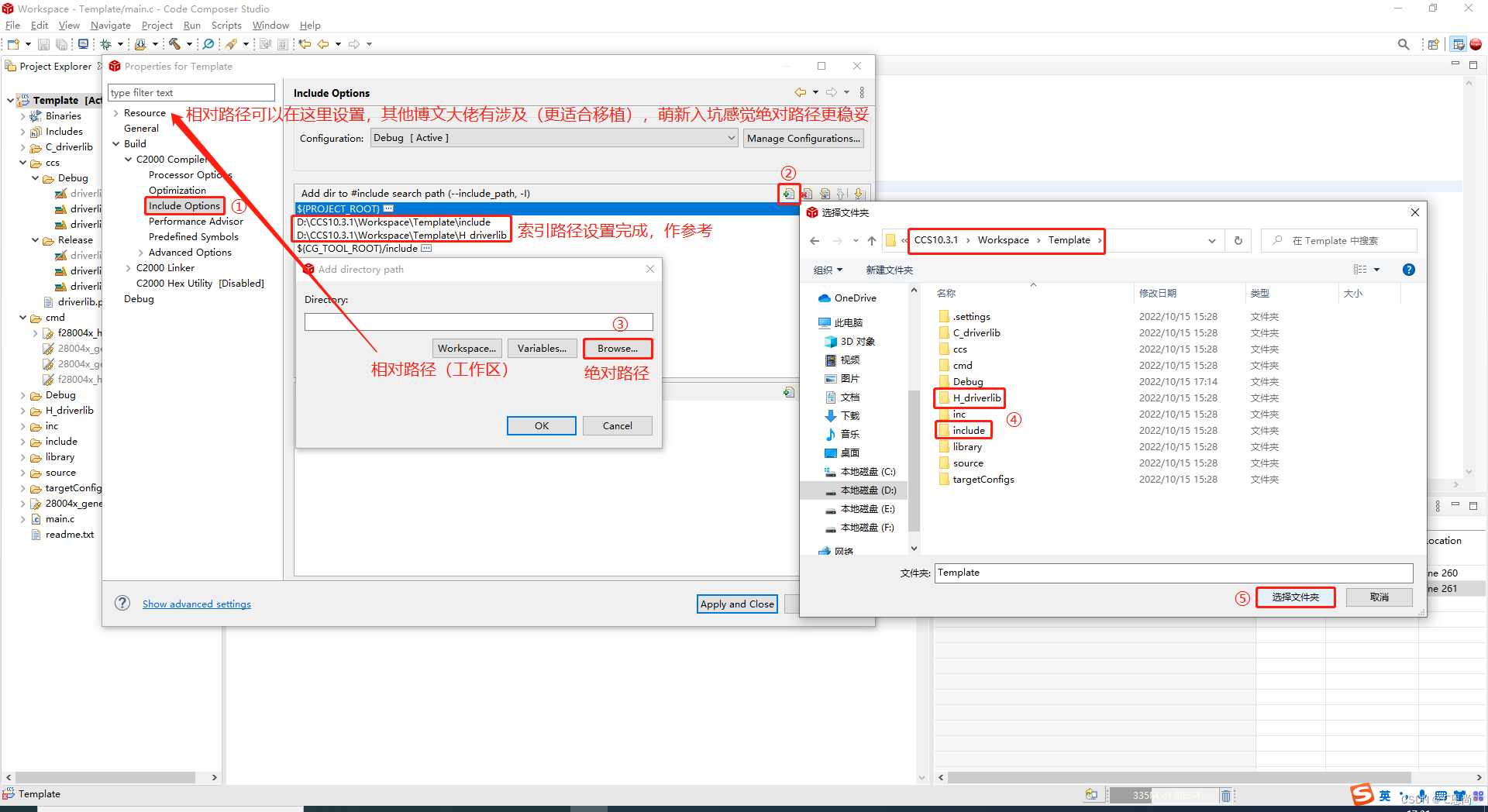Click the Delete include path icon
The image size is (1488, 812).
pos(807,194)
